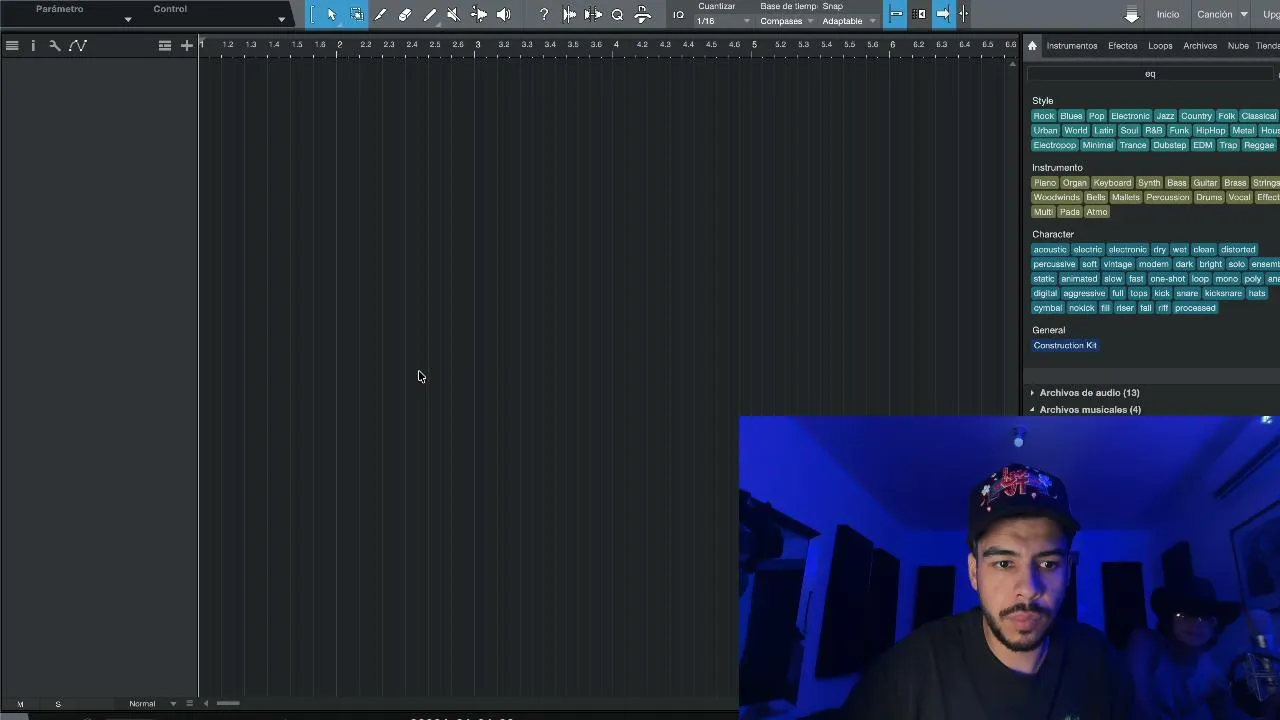Expand Archivos de audio (13)
The width and height of the screenshot is (1280, 720).
point(1089,393)
